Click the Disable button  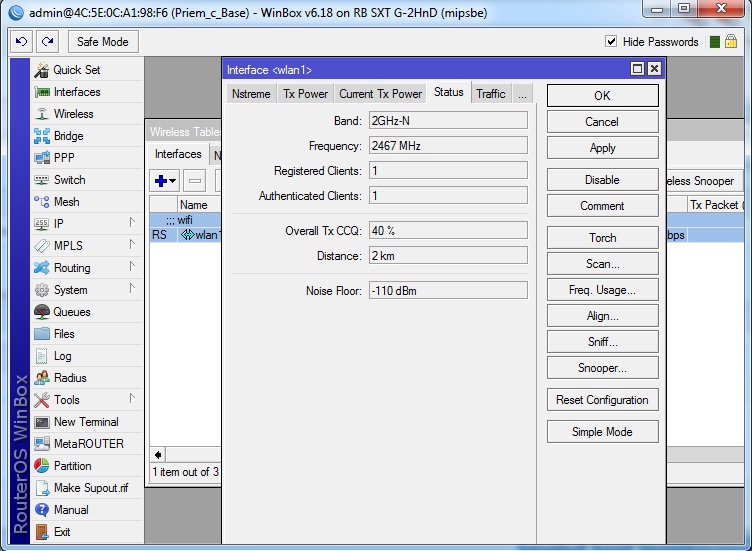point(602,180)
